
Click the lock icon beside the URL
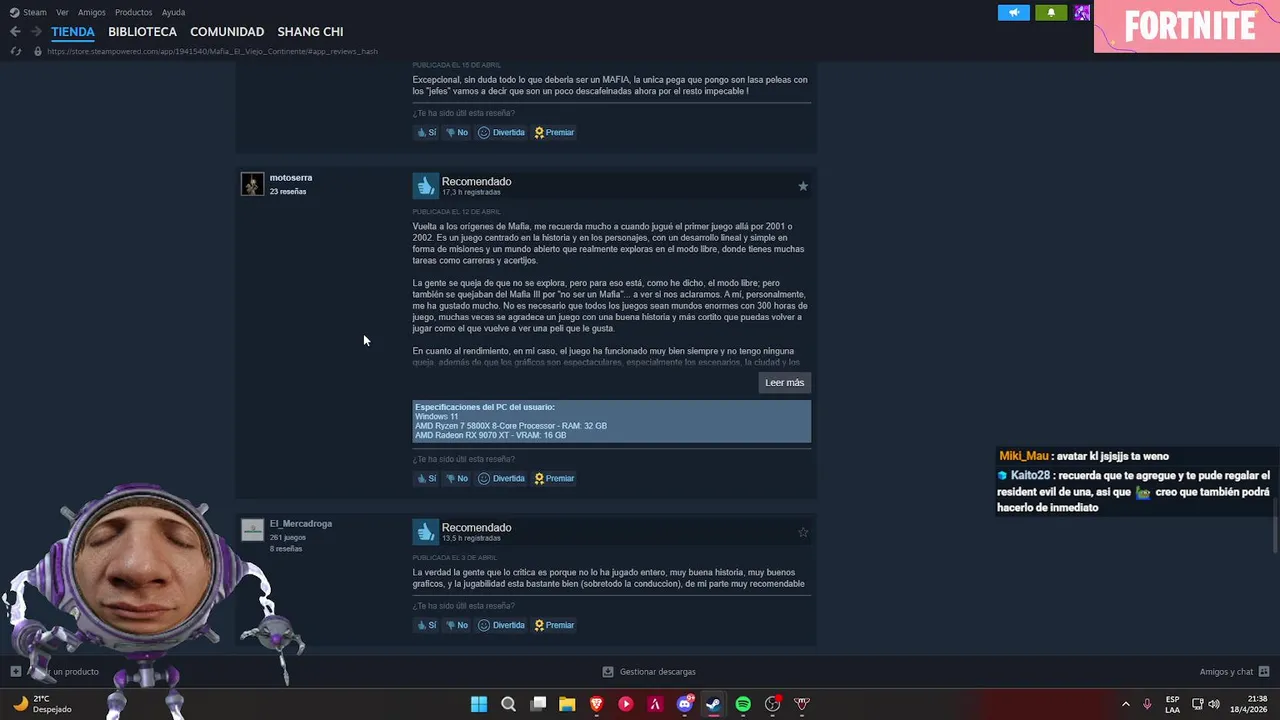pyautogui.click(x=37, y=51)
